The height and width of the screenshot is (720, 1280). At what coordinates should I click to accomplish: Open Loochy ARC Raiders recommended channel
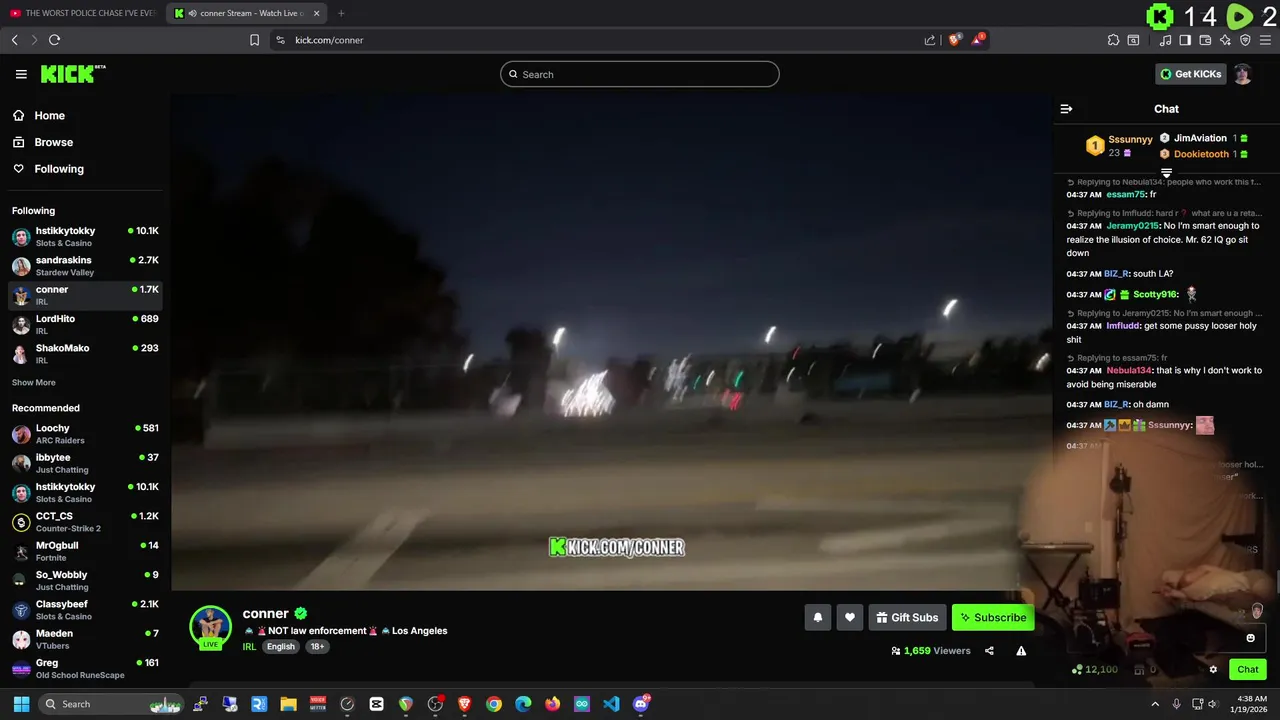85,434
